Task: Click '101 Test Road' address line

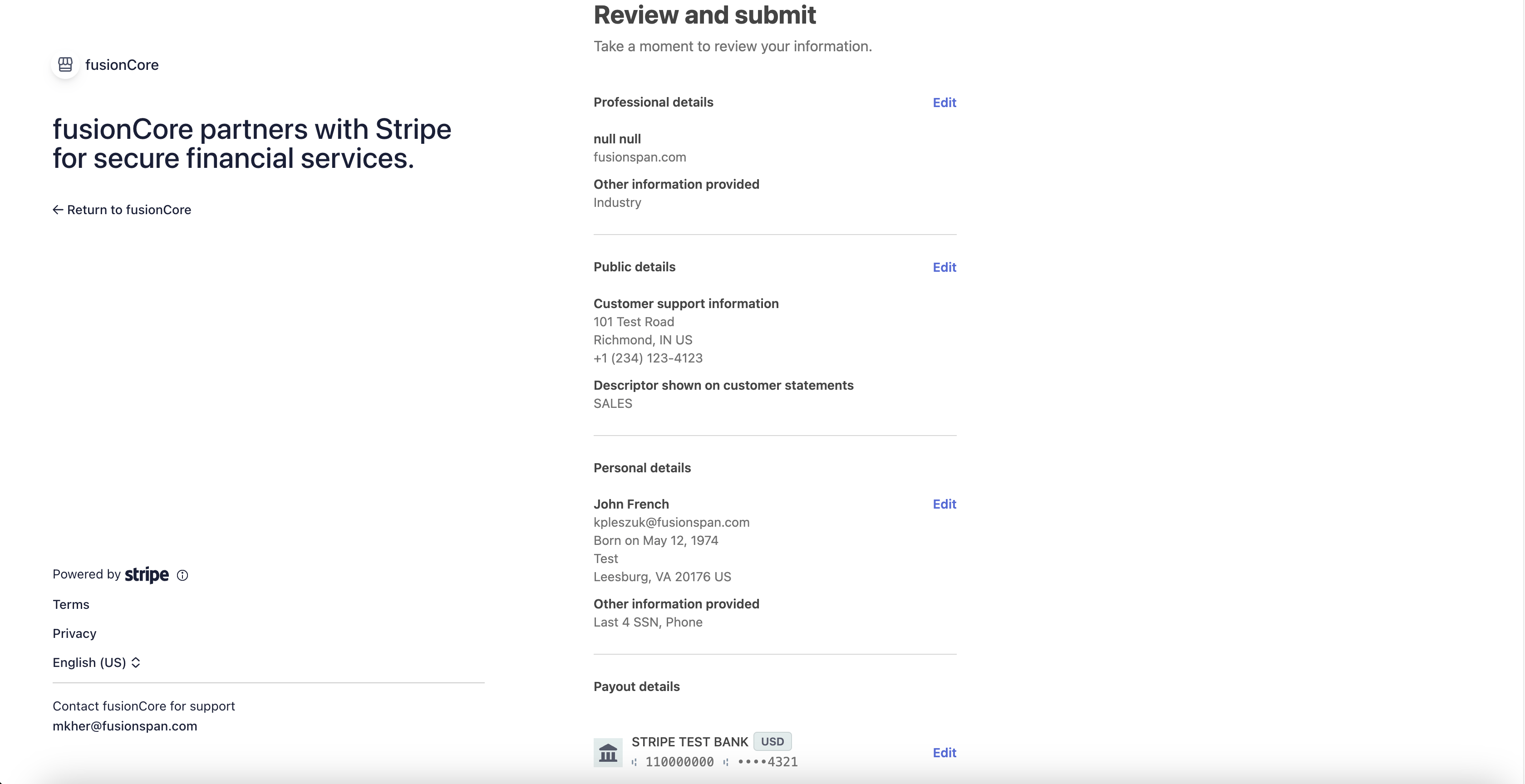Action: coord(634,321)
